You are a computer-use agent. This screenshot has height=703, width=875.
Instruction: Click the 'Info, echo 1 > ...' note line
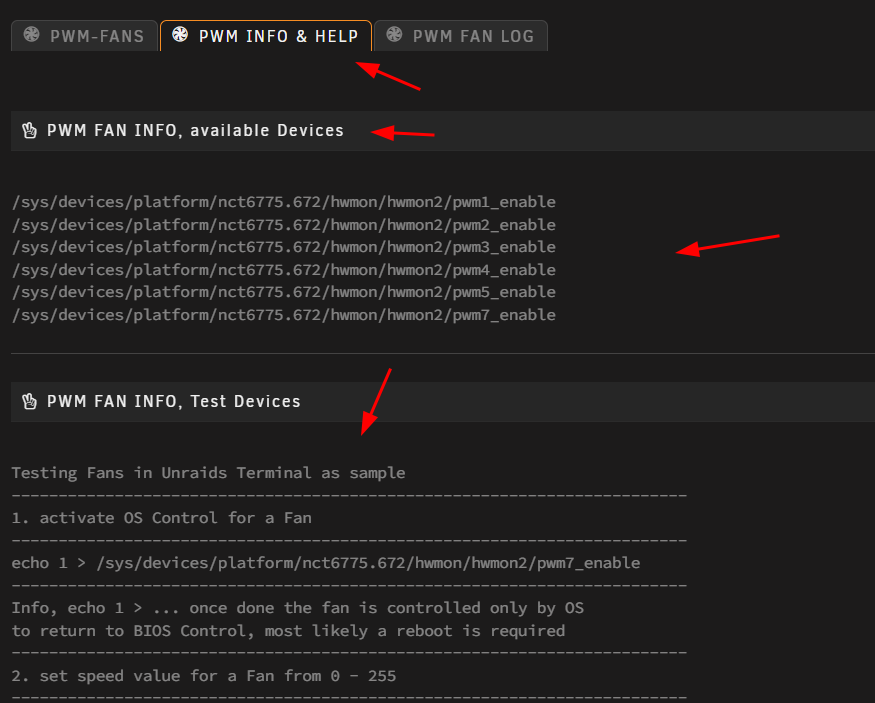point(297,608)
